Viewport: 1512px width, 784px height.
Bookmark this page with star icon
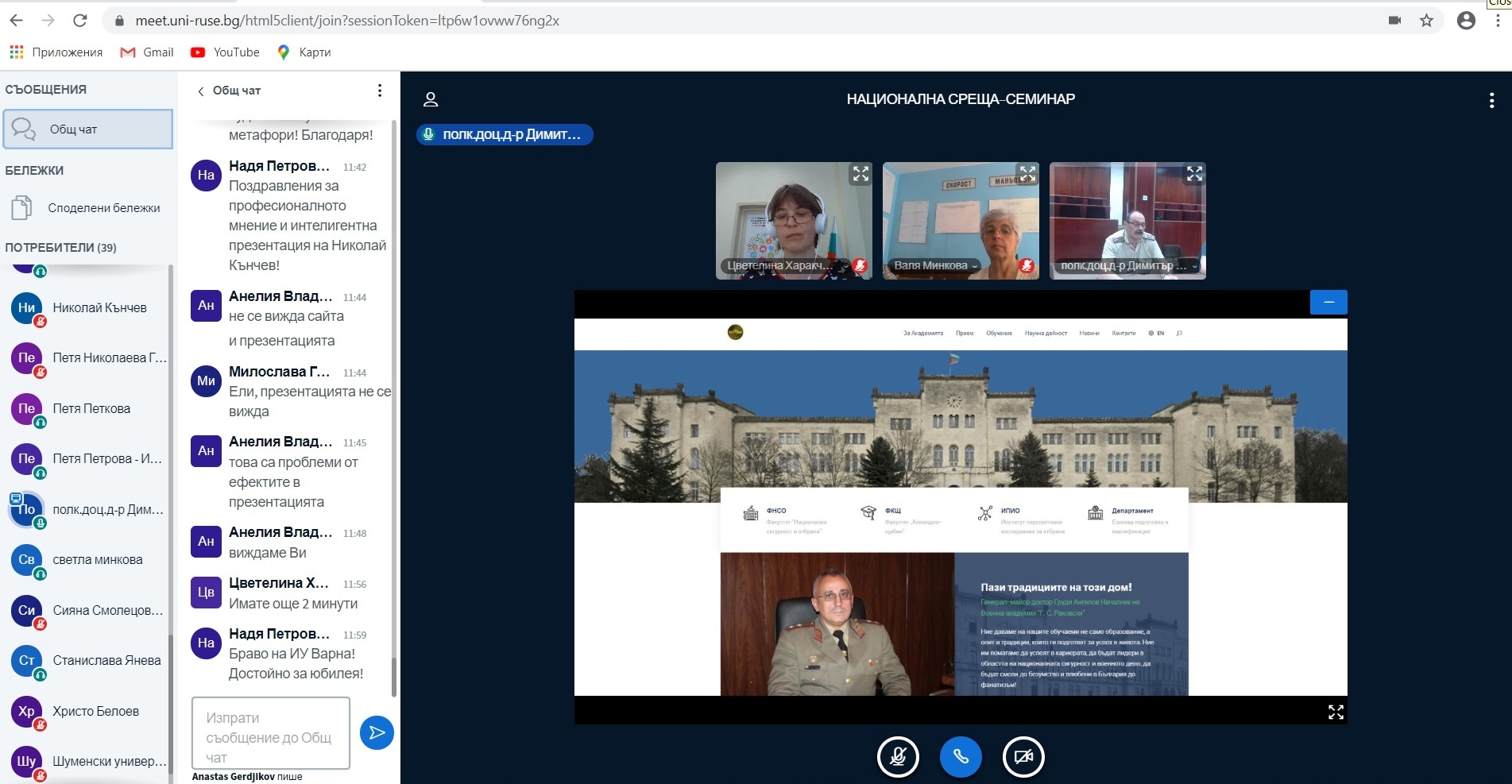[x=1426, y=21]
